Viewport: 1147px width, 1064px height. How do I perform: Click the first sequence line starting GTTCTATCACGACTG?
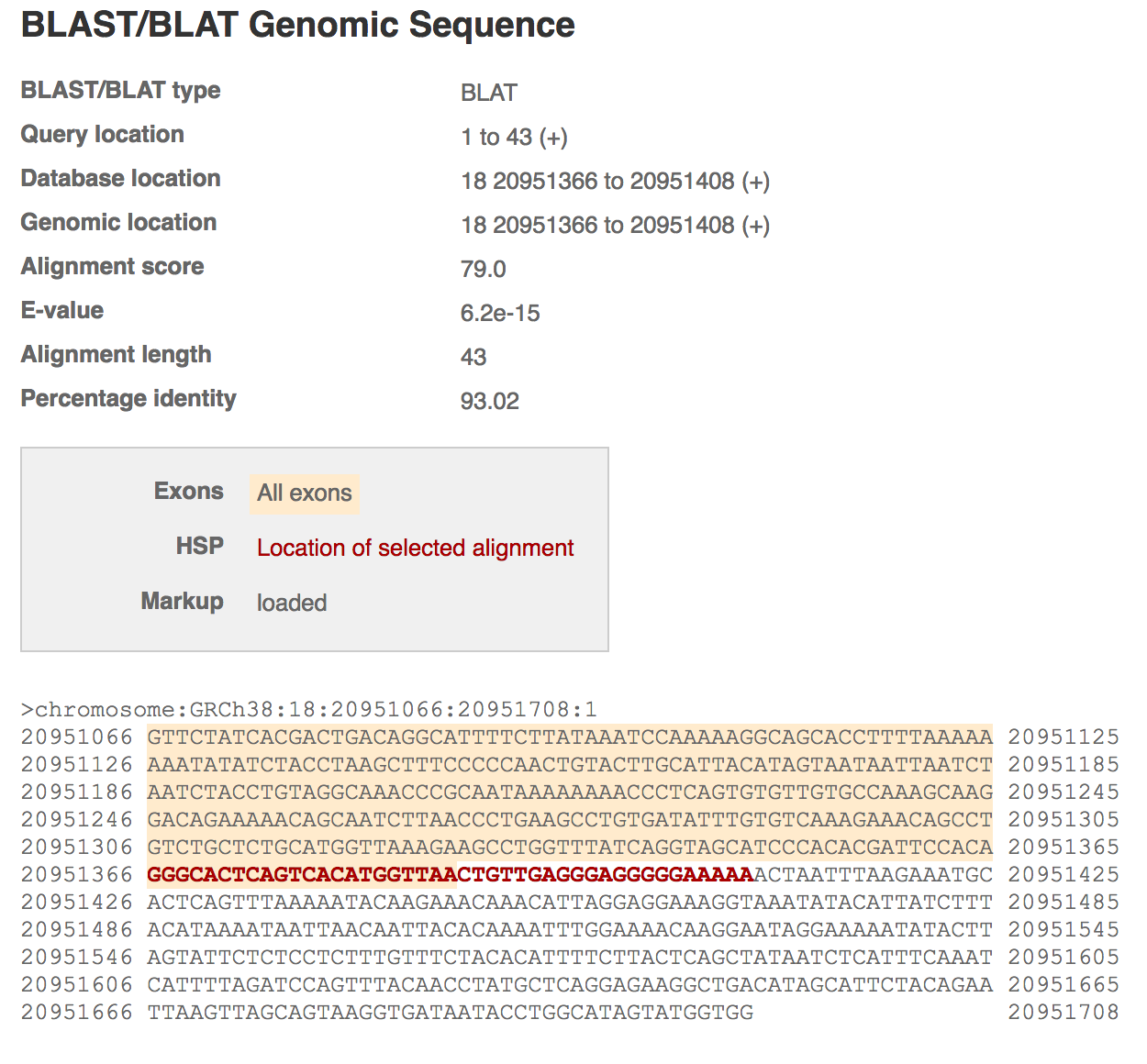pyautogui.click(x=570, y=737)
